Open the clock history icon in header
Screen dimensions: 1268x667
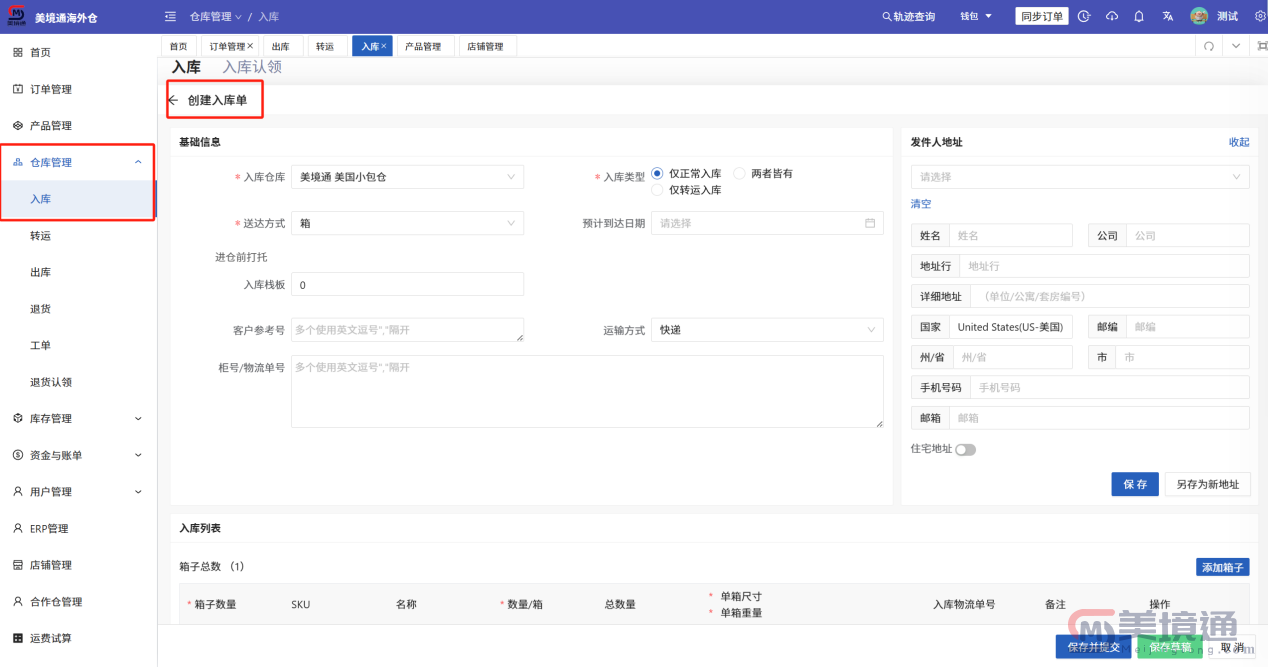point(1084,17)
